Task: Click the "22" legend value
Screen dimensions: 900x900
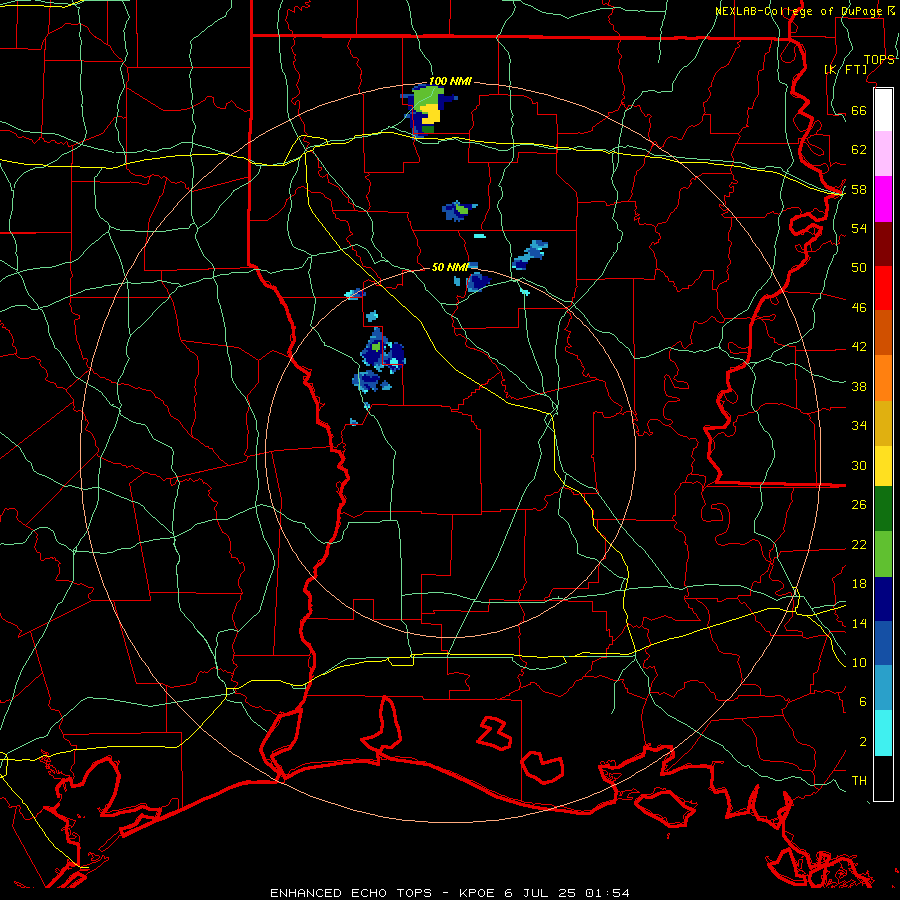Action: point(859,544)
